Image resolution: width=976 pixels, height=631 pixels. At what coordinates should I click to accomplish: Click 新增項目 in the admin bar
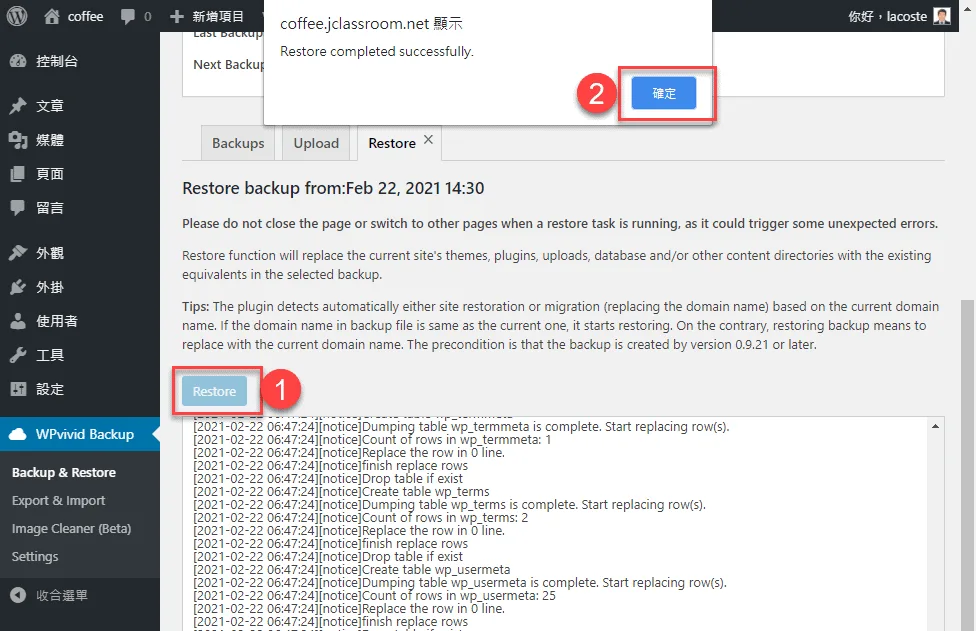[217, 16]
